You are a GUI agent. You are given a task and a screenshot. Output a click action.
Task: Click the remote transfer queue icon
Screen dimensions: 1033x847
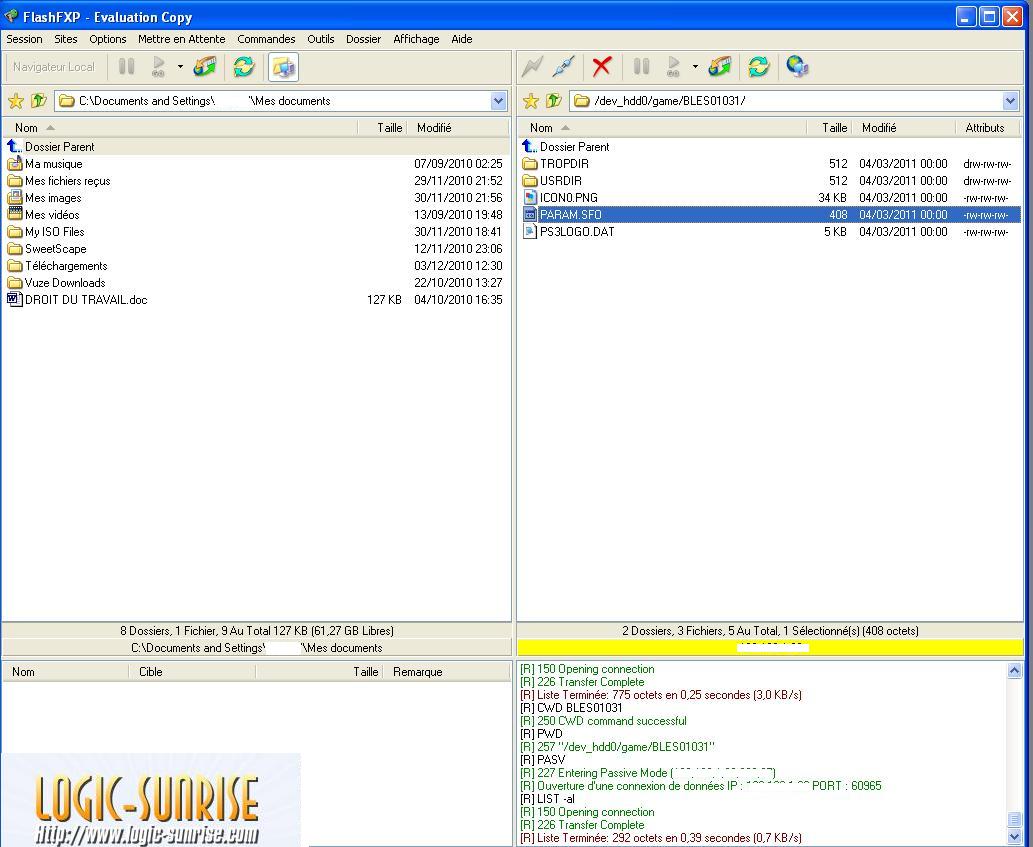click(719, 67)
